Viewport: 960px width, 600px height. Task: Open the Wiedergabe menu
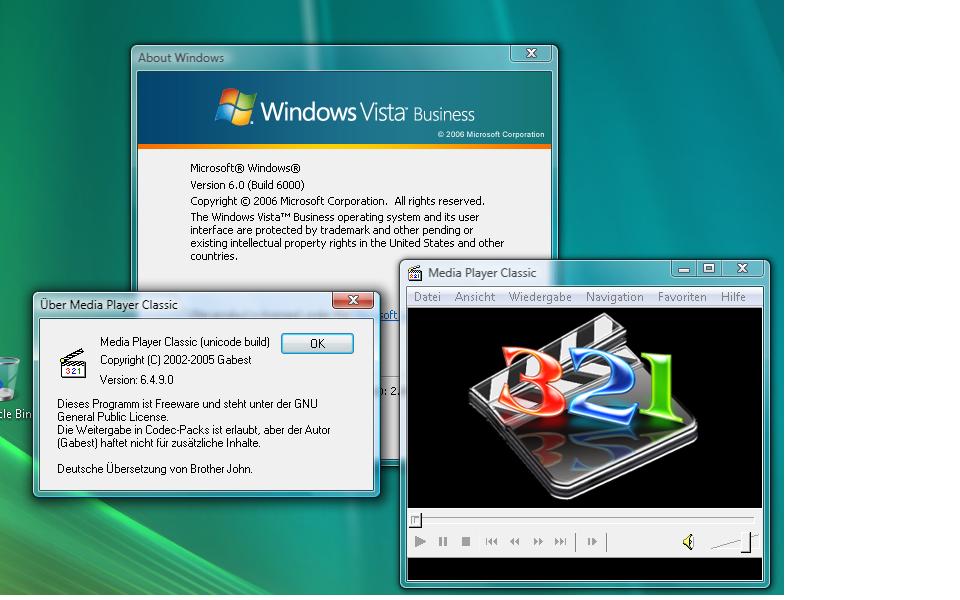pyautogui.click(x=540, y=297)
